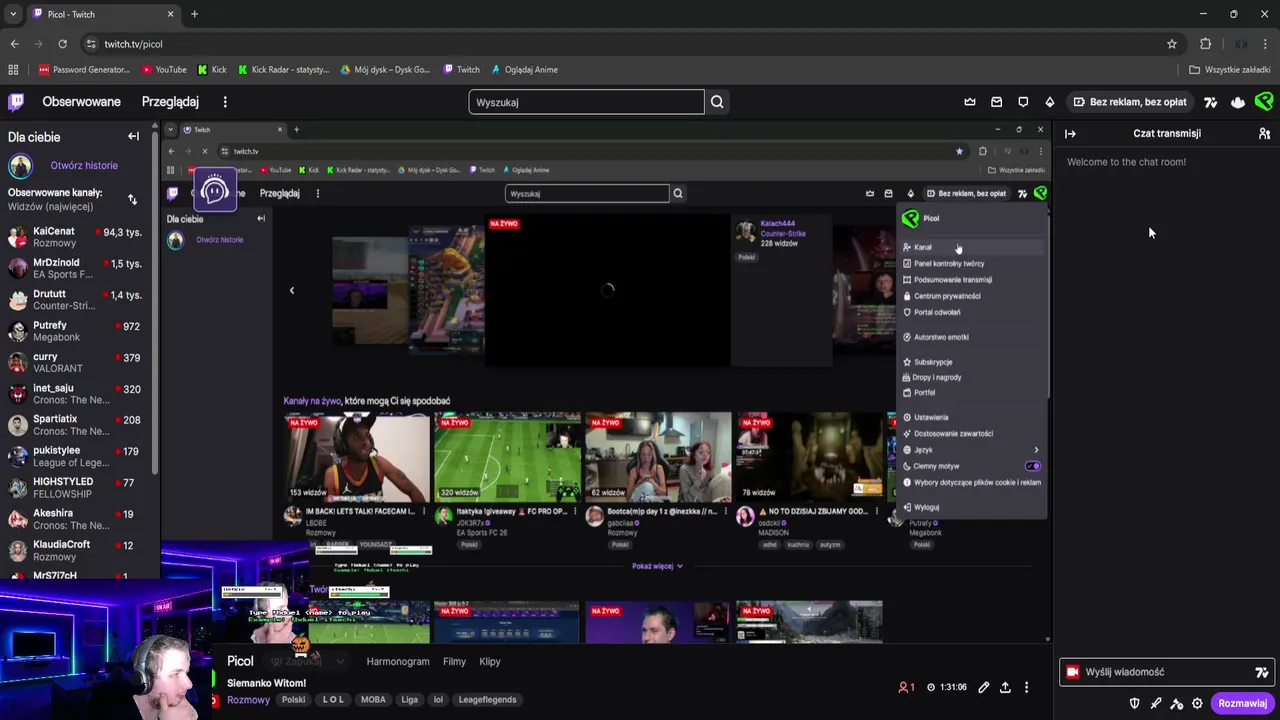Screen dimensions: 1280x720
Task: Click the BetterTTV icon beside the avatar
Action: [x=1238, y=102]
